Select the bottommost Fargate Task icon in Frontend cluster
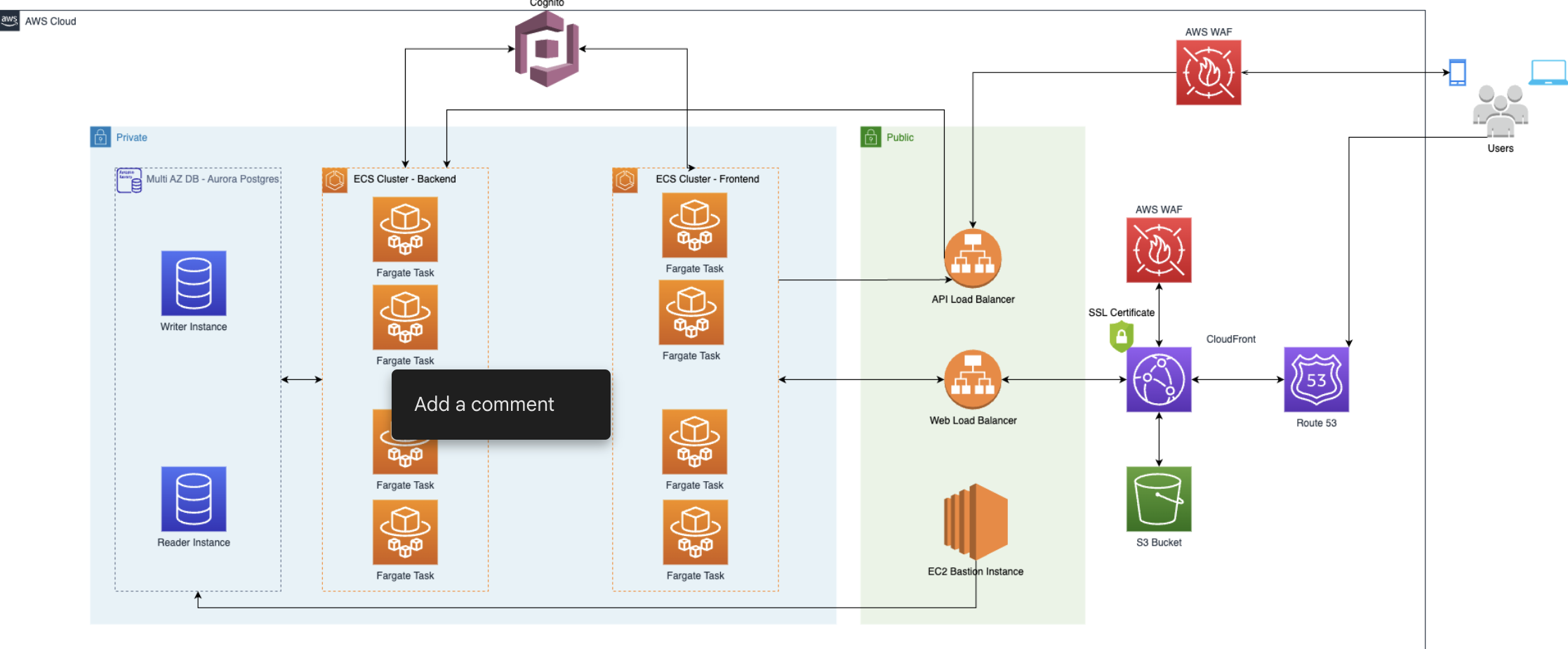1568x649 pixels. pyautogui.click(x=696, y=532)
